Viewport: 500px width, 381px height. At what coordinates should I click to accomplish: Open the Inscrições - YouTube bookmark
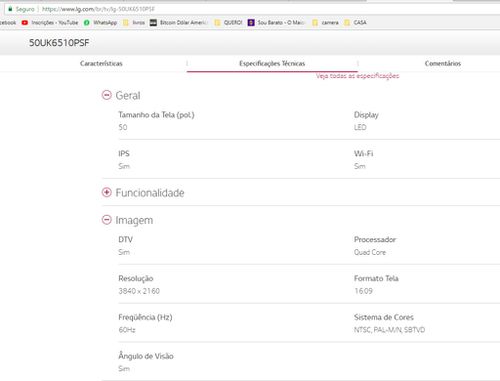click(x=50, y=23)
